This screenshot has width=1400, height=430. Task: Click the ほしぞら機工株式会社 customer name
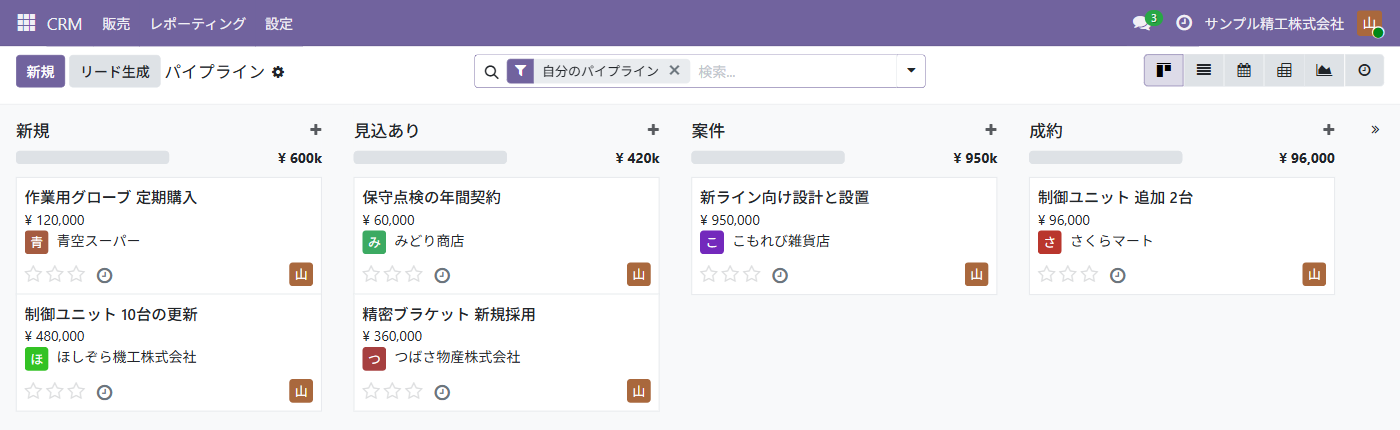126,357
